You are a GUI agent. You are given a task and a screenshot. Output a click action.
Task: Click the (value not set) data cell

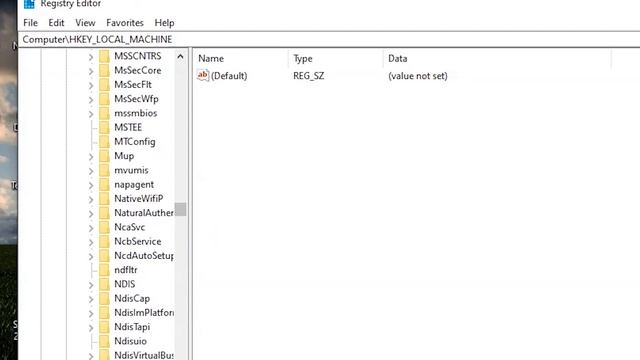click(x=418, y=76)
